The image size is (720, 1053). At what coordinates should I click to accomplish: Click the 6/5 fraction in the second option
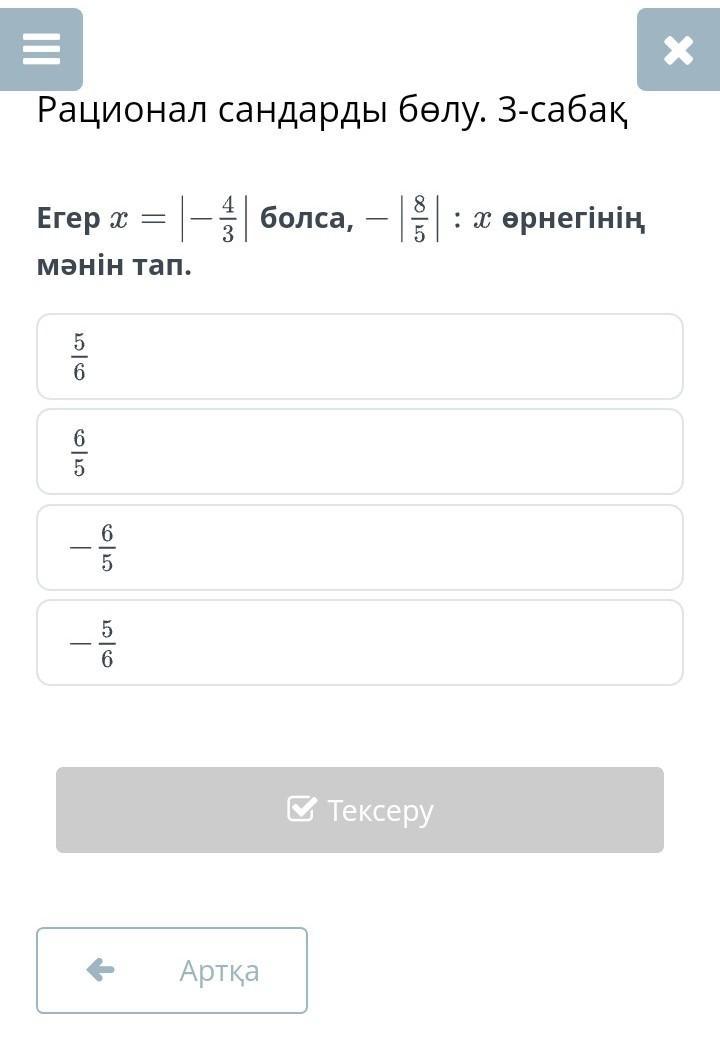[x=79, y=452]
